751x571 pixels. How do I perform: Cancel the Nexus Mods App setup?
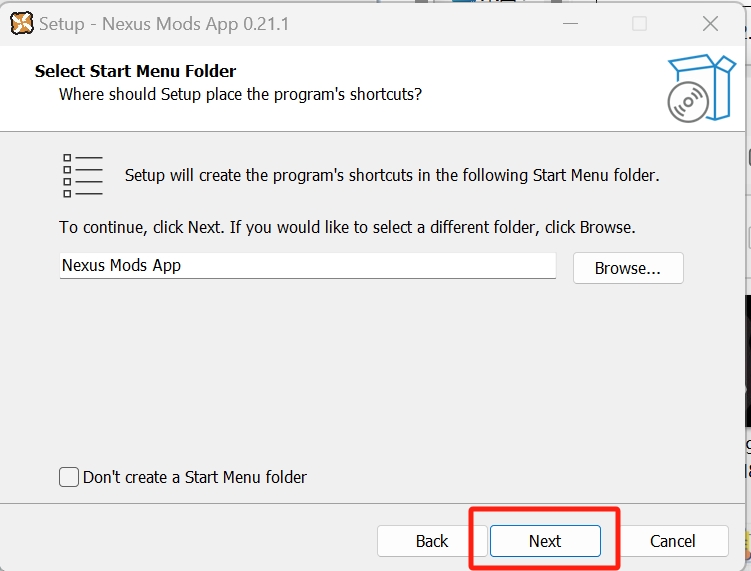[x=672, y=541]
